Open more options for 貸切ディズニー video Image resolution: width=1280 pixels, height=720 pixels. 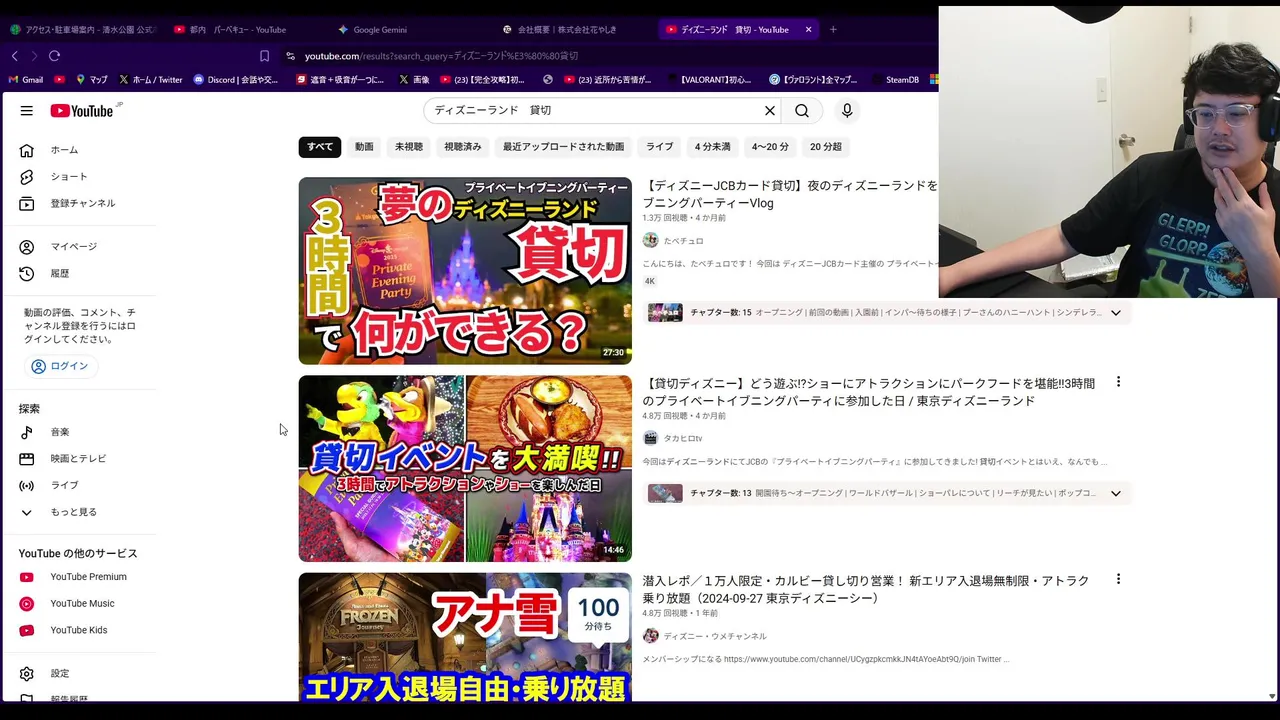click(1118, 382)
